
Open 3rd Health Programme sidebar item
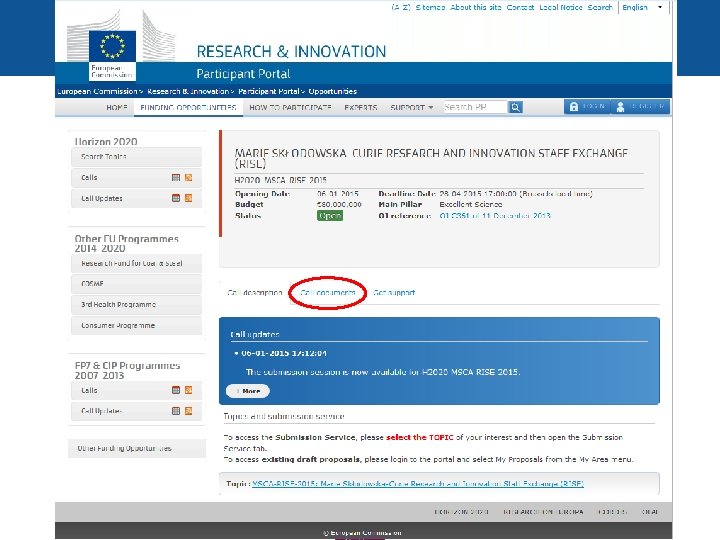(136, 304)
